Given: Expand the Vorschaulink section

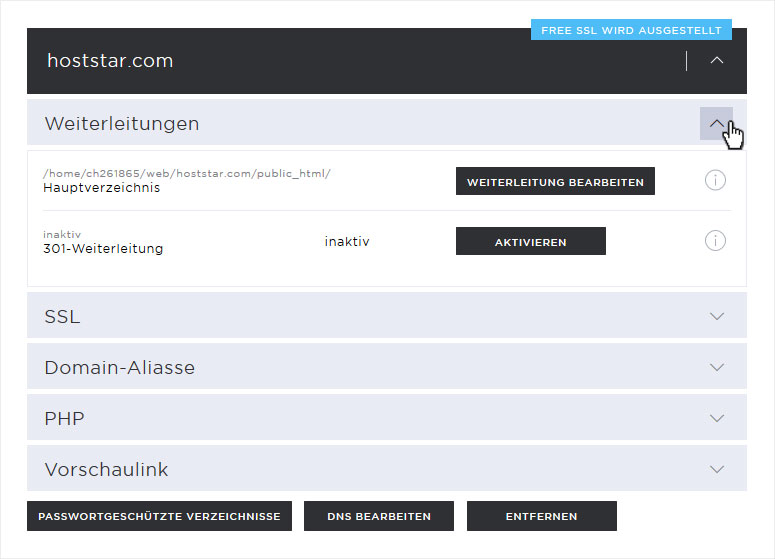Looking at the screenshot, I should coord(717,469).
